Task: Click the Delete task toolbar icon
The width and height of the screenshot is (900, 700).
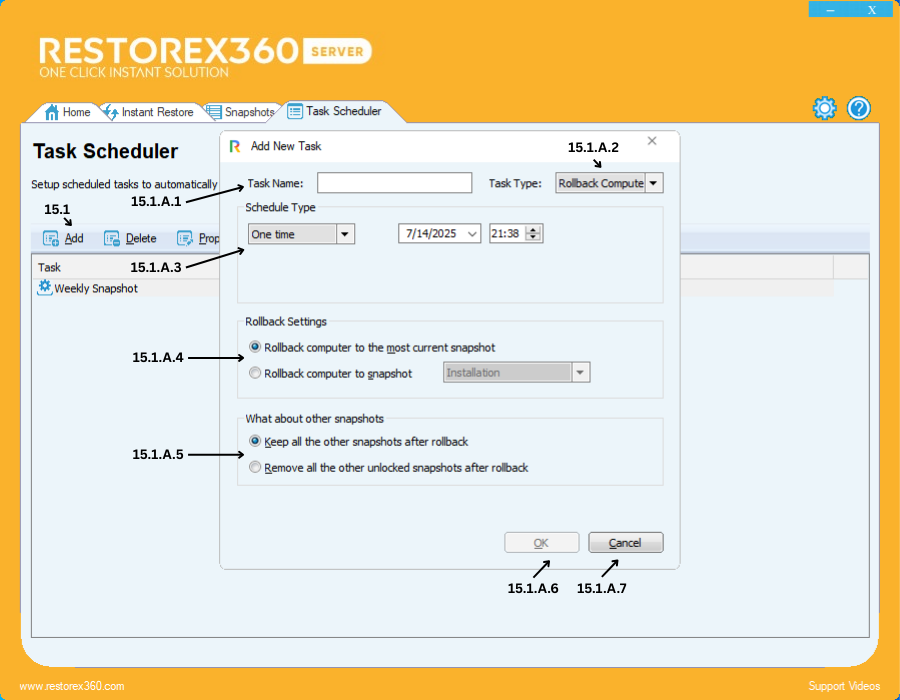Action: point(111,239)
